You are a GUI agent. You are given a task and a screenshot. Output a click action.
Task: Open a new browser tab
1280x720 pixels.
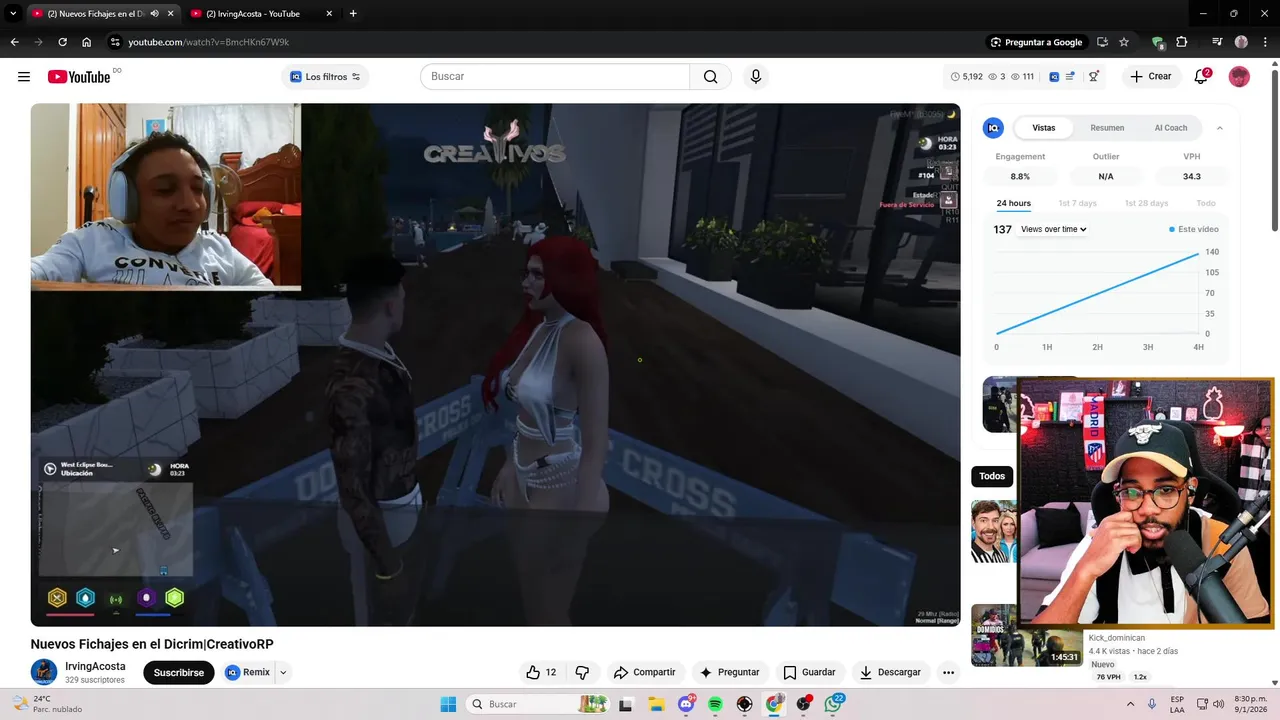(353, 14)
